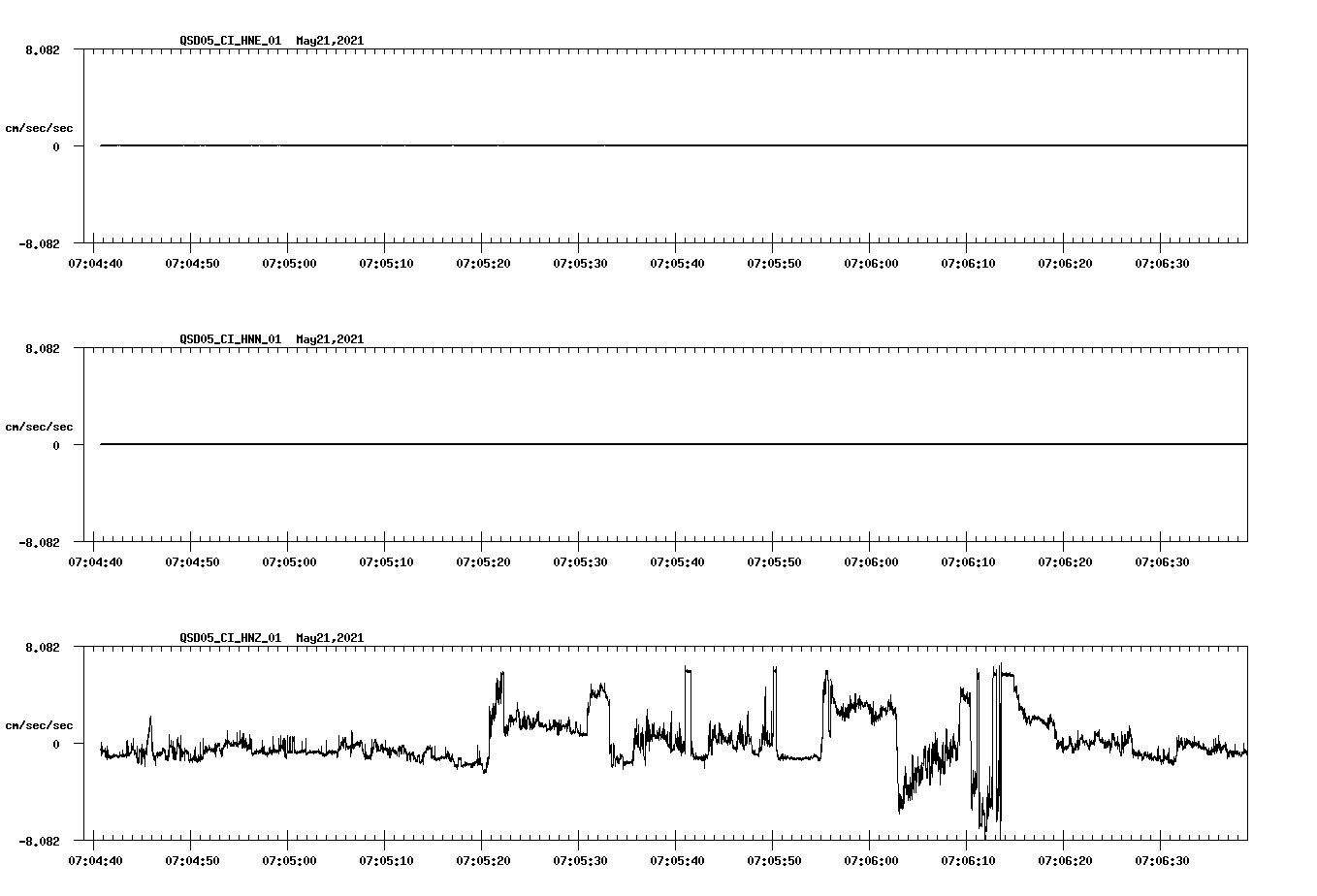
Task: Click the QSD05_CI_HNN_01 plot title
Action: pos(232,339)
